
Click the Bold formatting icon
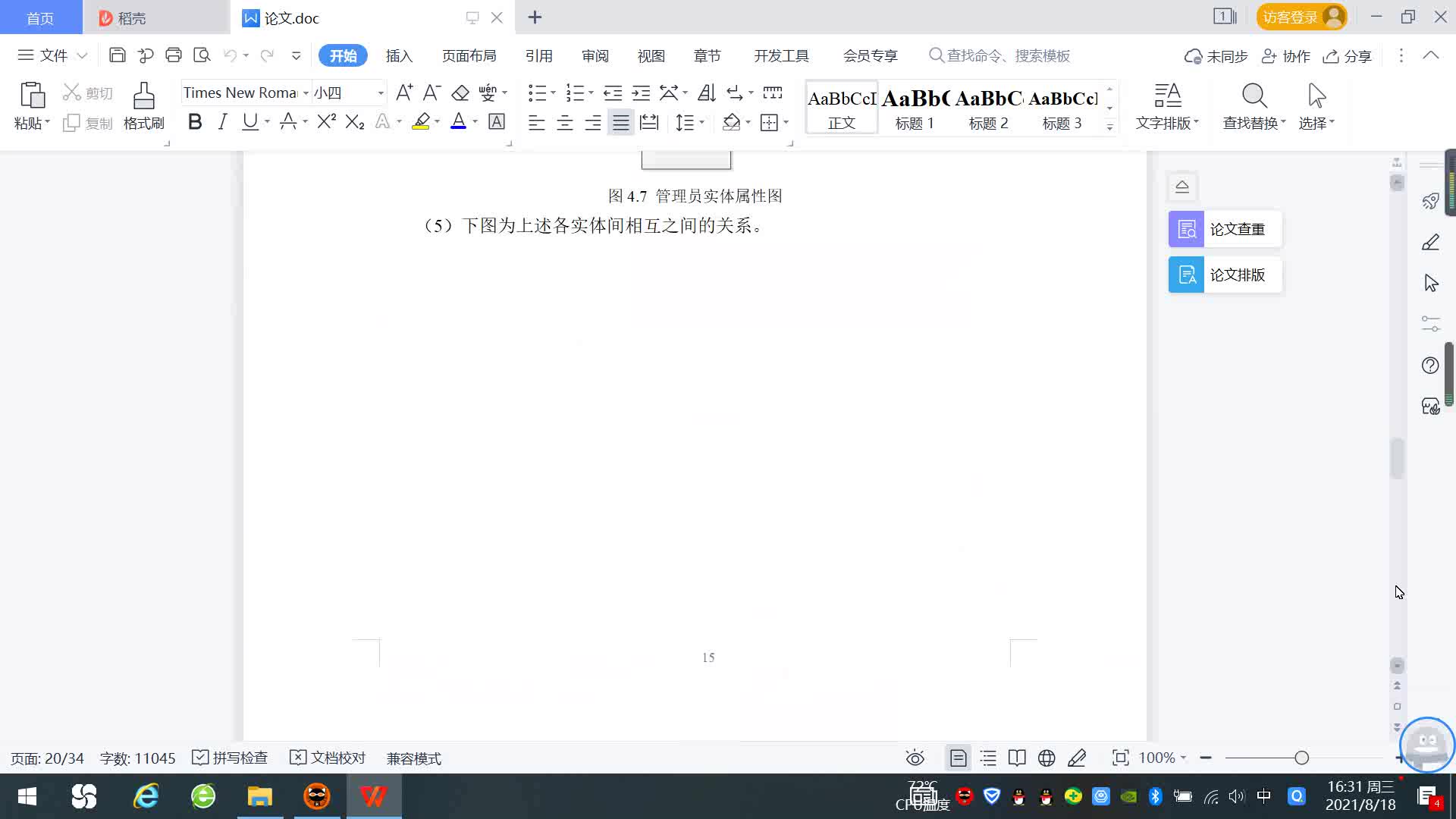(x=195, y=122)
